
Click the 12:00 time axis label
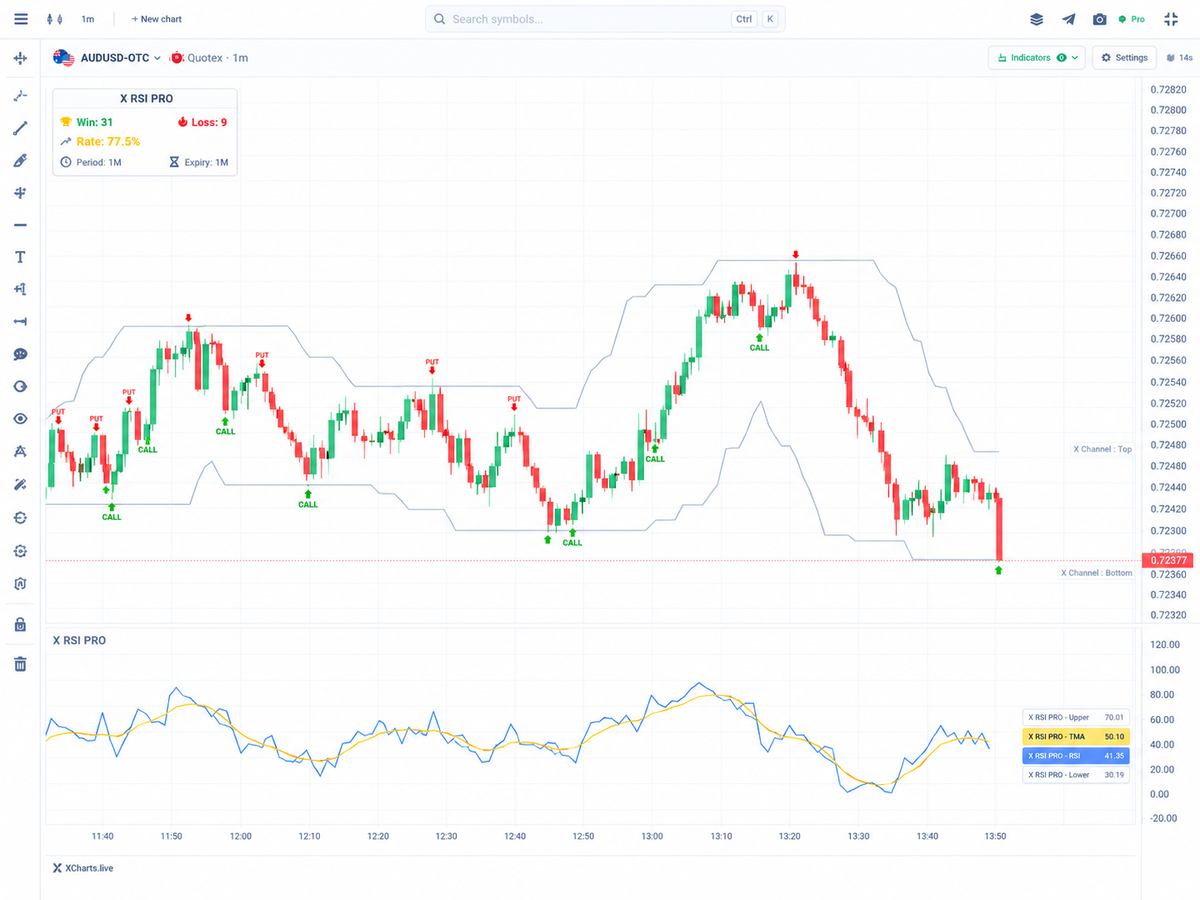click(x=240, y=836)
